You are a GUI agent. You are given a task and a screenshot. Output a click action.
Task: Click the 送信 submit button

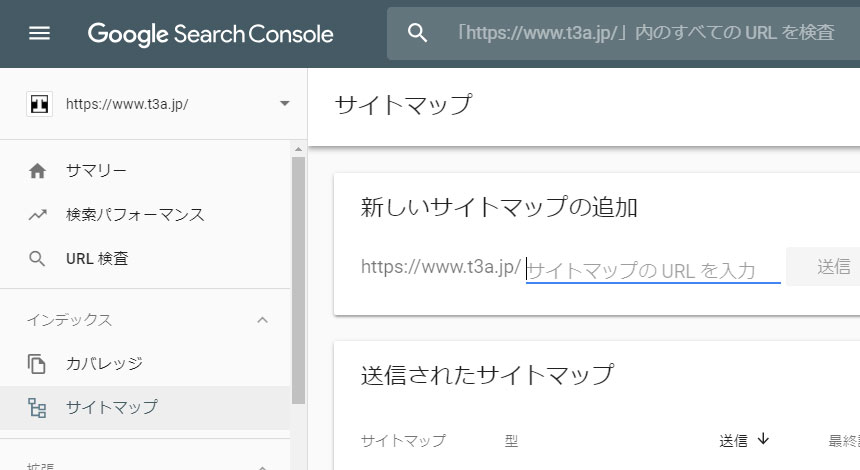click(x=823, y=267)
